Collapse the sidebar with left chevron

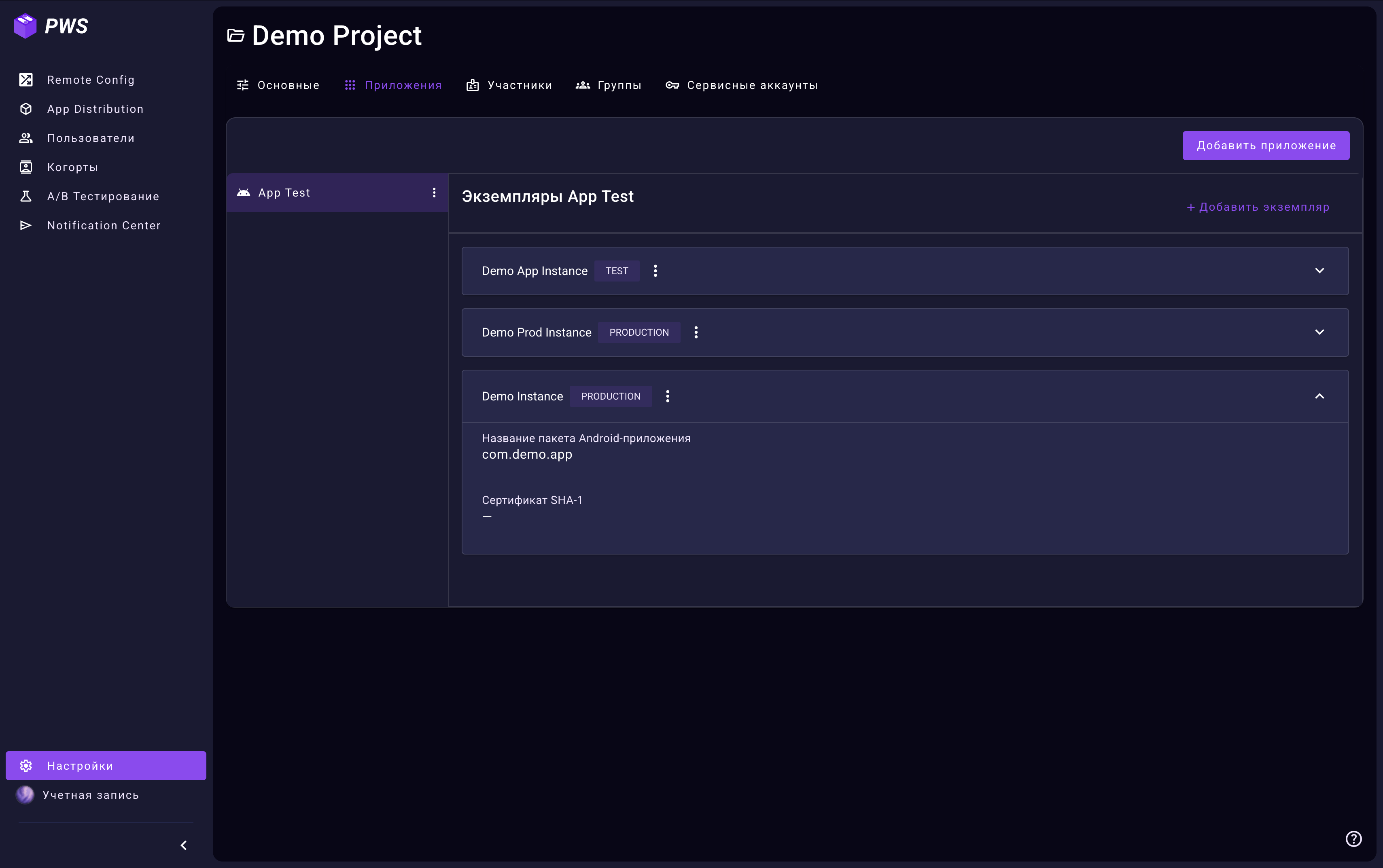pos(184,845)
